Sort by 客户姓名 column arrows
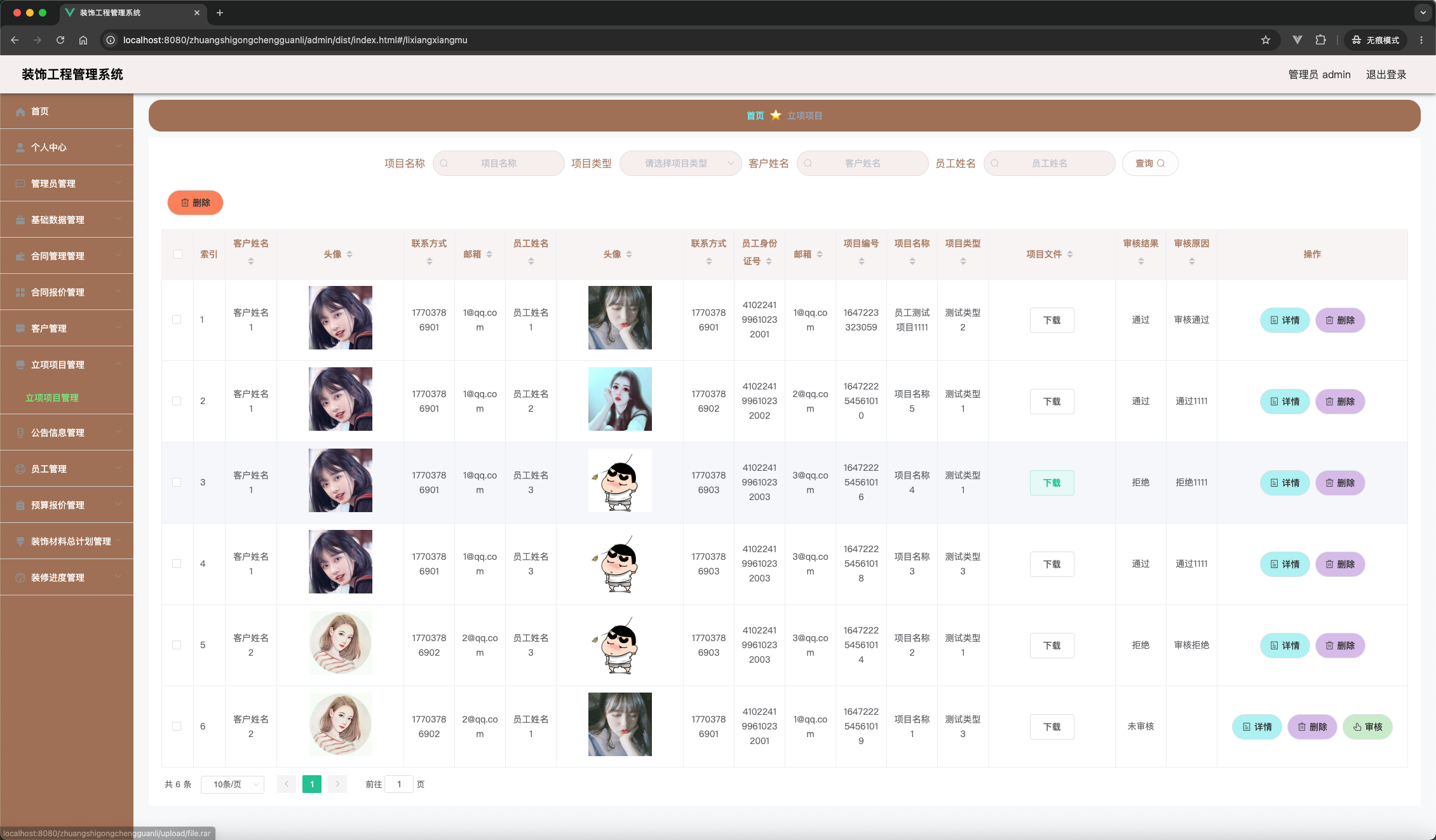This screenshot has width=1436, height=840. tap(251, 261)
